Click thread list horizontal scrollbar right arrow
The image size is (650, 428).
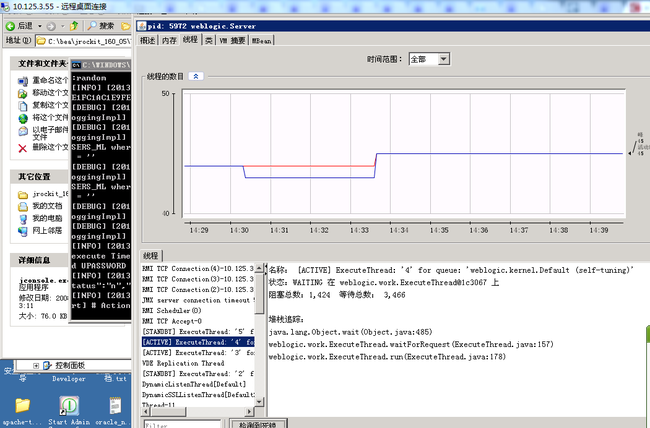249,411
